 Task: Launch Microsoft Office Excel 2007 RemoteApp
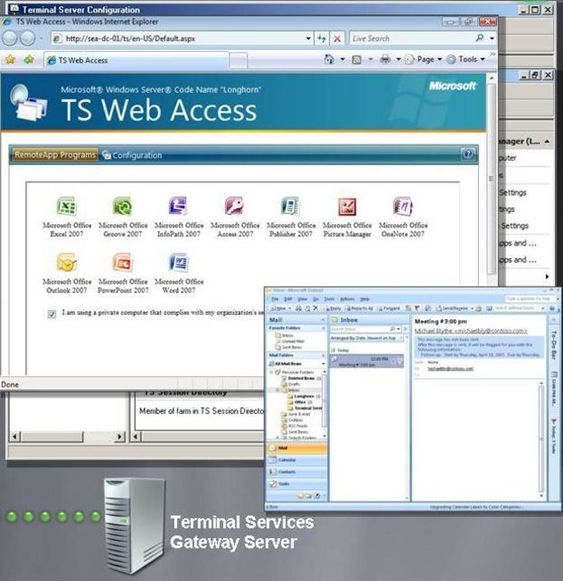pyautogui.click(x=67, y=217)
